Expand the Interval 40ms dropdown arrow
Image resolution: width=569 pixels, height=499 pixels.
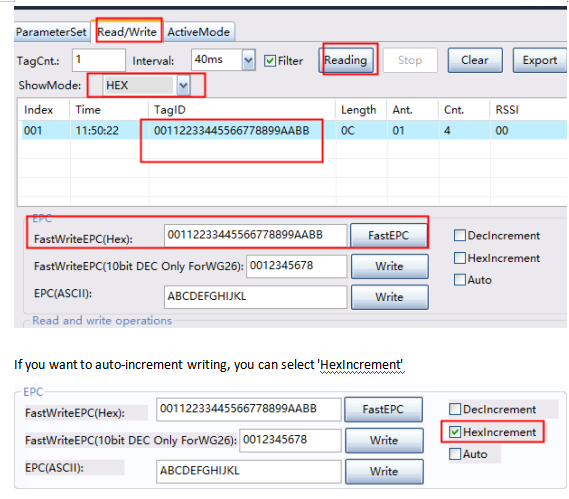click(x=248, y=60)
